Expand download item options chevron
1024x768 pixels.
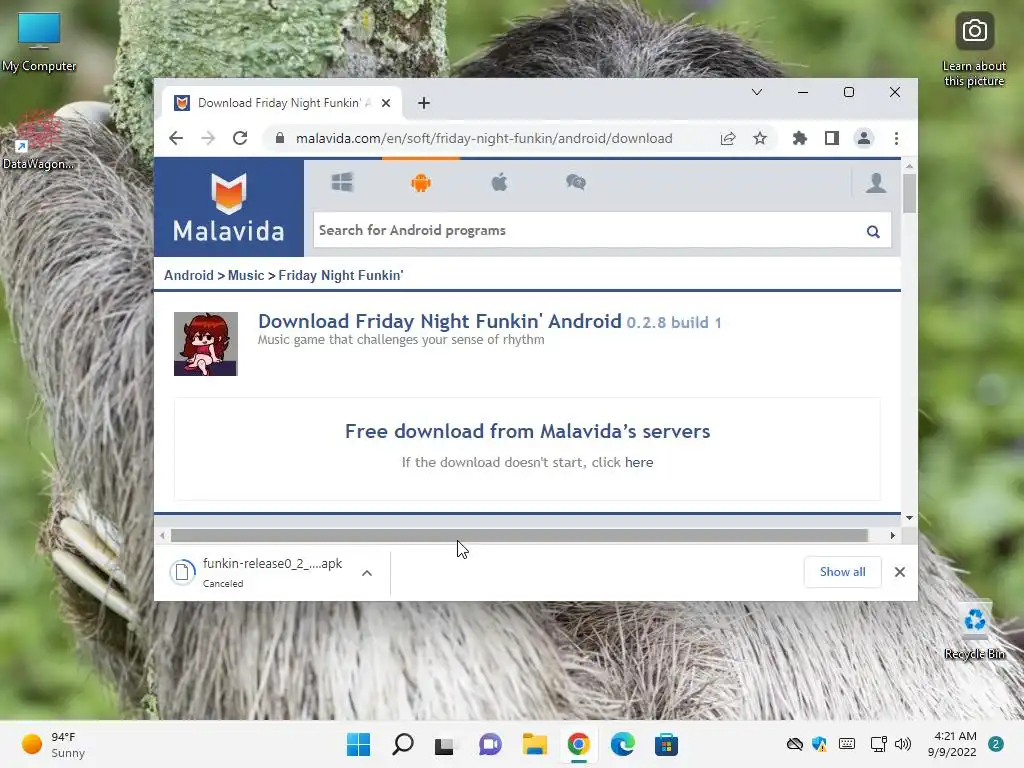(x=367, y=573)
